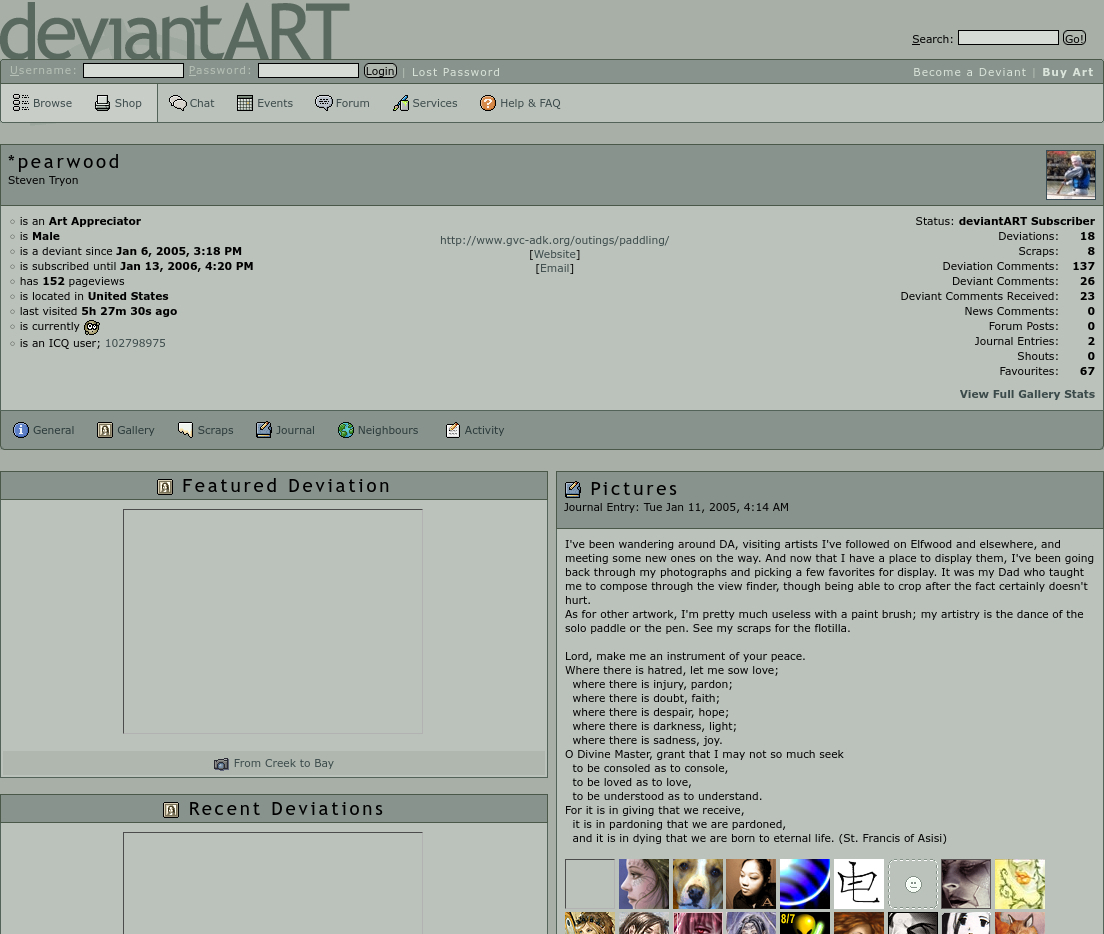
Task: Open the Featured Deviation image frame
Action: (x=272, y=621)
